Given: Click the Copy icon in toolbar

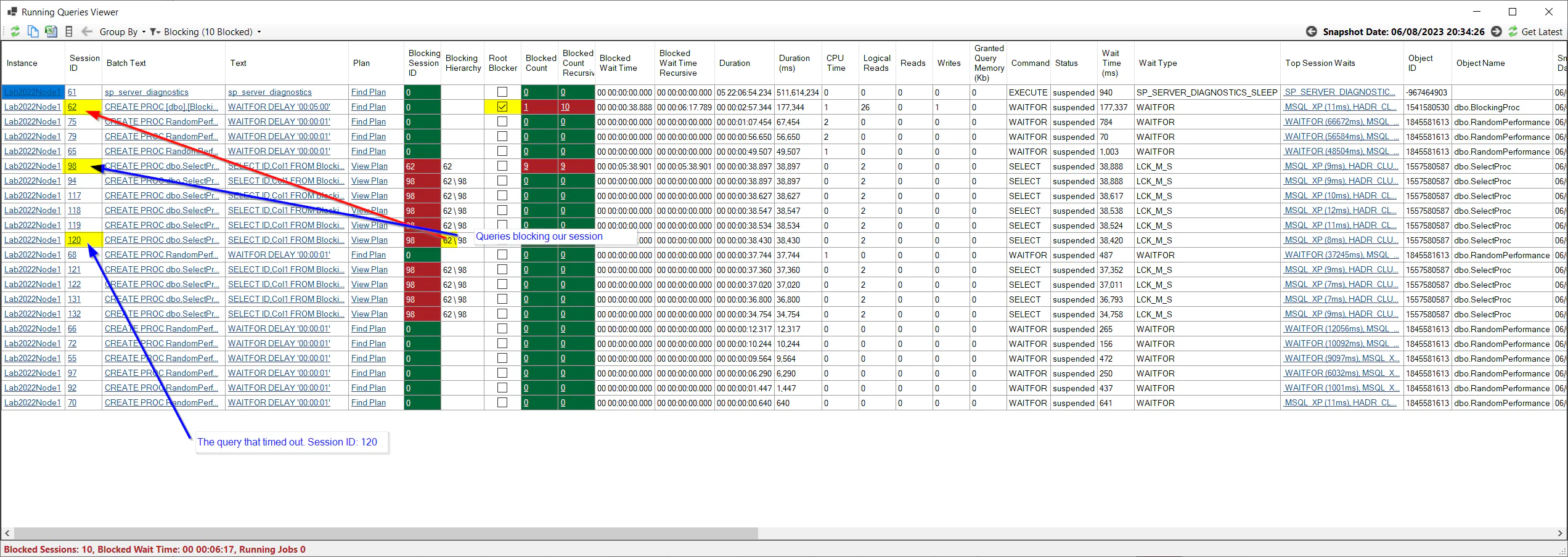Looking at the screenshot, I should 33,31.
